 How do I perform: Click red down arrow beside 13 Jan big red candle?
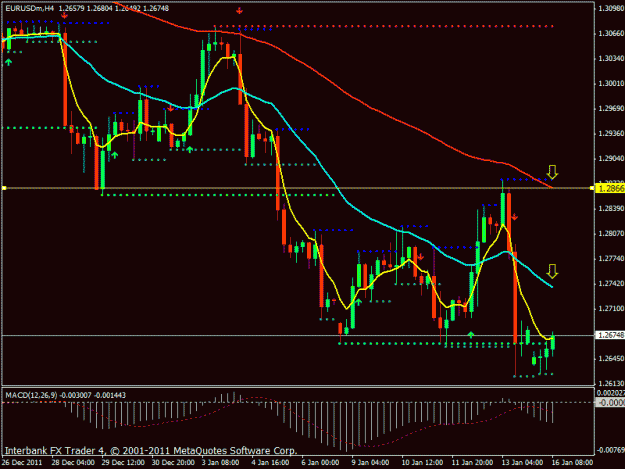tap(515, 217)
